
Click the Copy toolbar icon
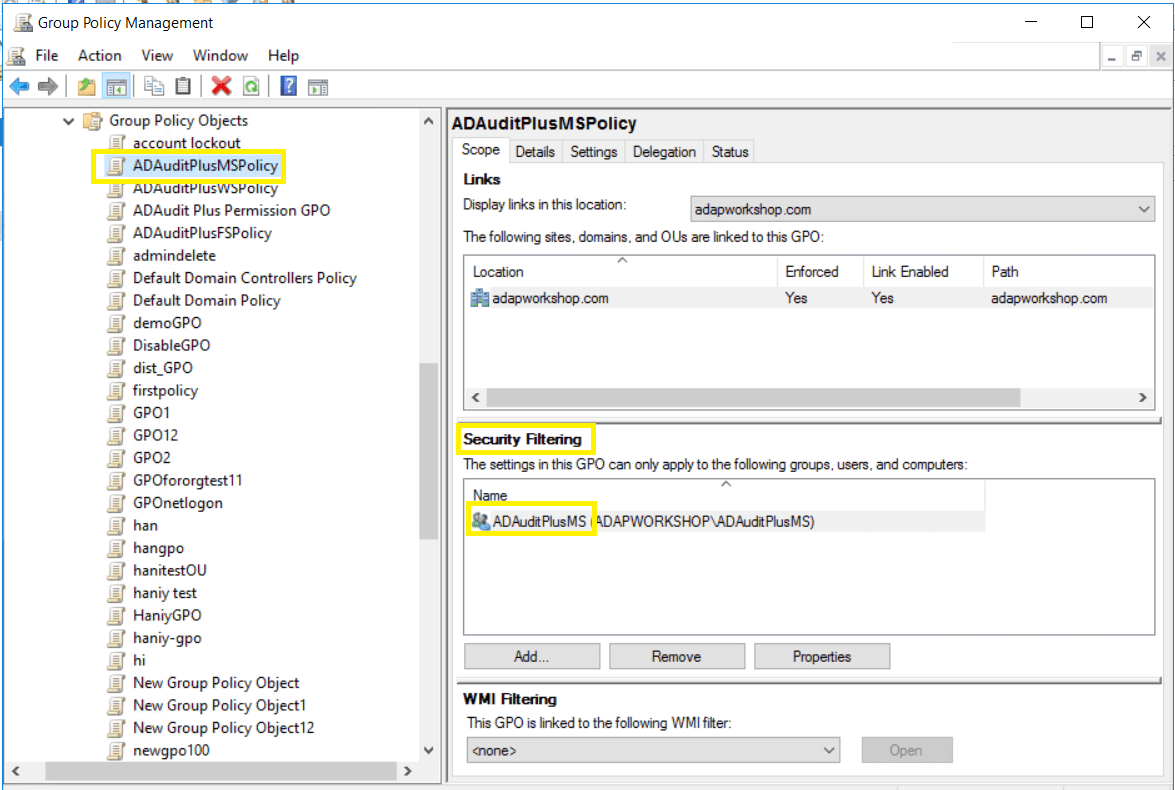[154, 87]
